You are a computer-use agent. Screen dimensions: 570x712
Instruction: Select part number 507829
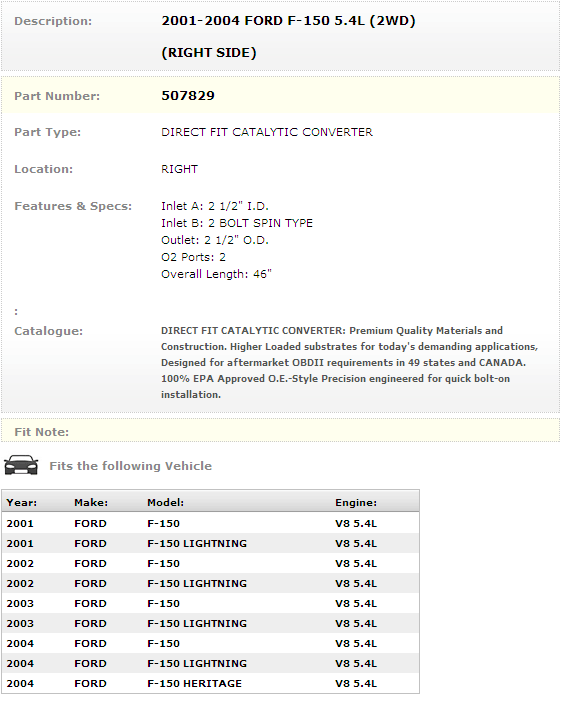pos(188,96)
